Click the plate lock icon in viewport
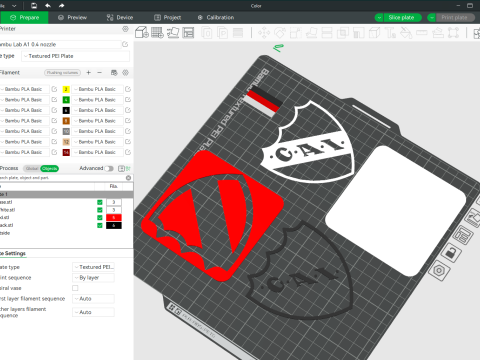Image resolution: width=480 pixels, height=360 pixels. 451,253
